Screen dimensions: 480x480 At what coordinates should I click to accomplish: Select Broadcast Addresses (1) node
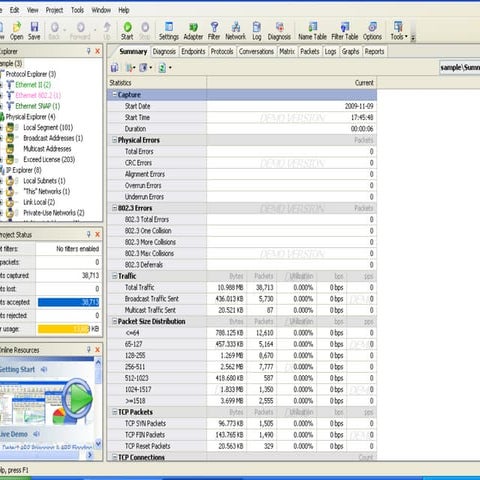click(53, 138)
